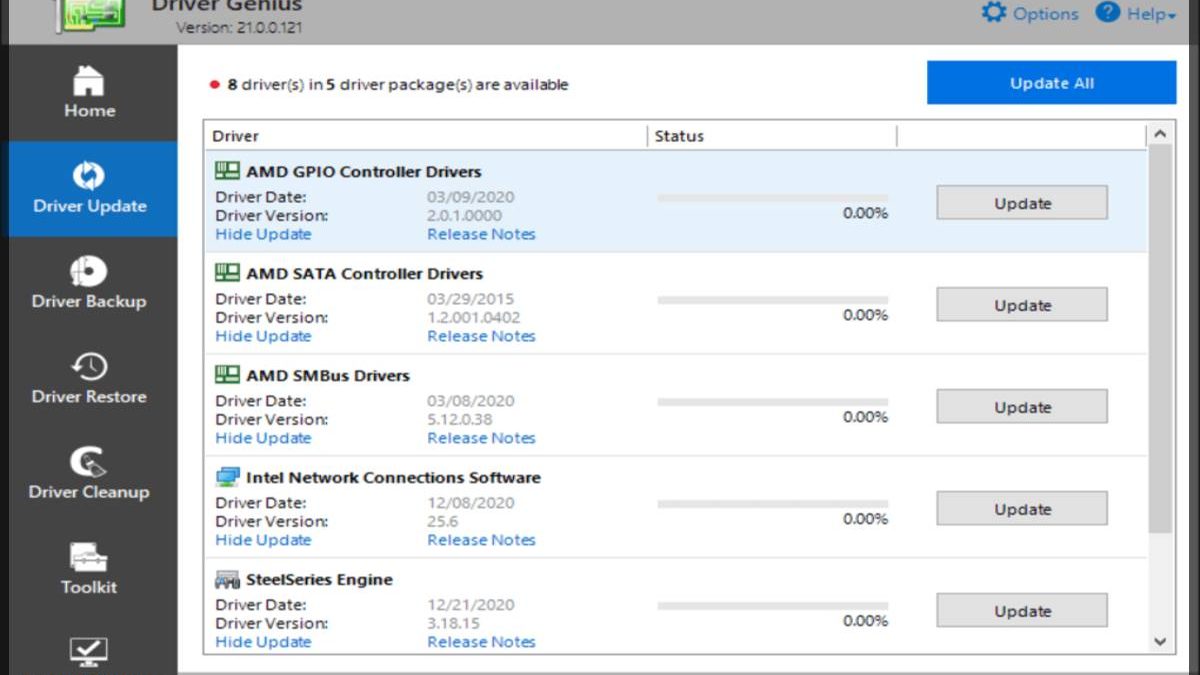Click the SteelSeries Engine progress bar
This screenshot has width=1200, height=675.
pos(772,606)
